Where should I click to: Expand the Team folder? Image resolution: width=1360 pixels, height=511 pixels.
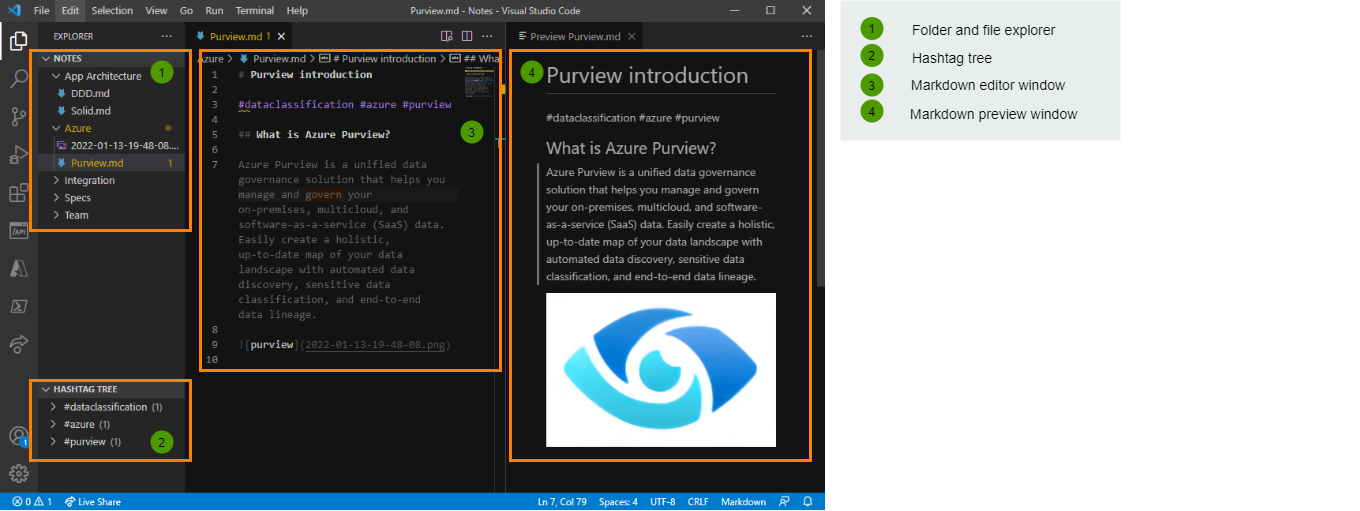(56, 215)
